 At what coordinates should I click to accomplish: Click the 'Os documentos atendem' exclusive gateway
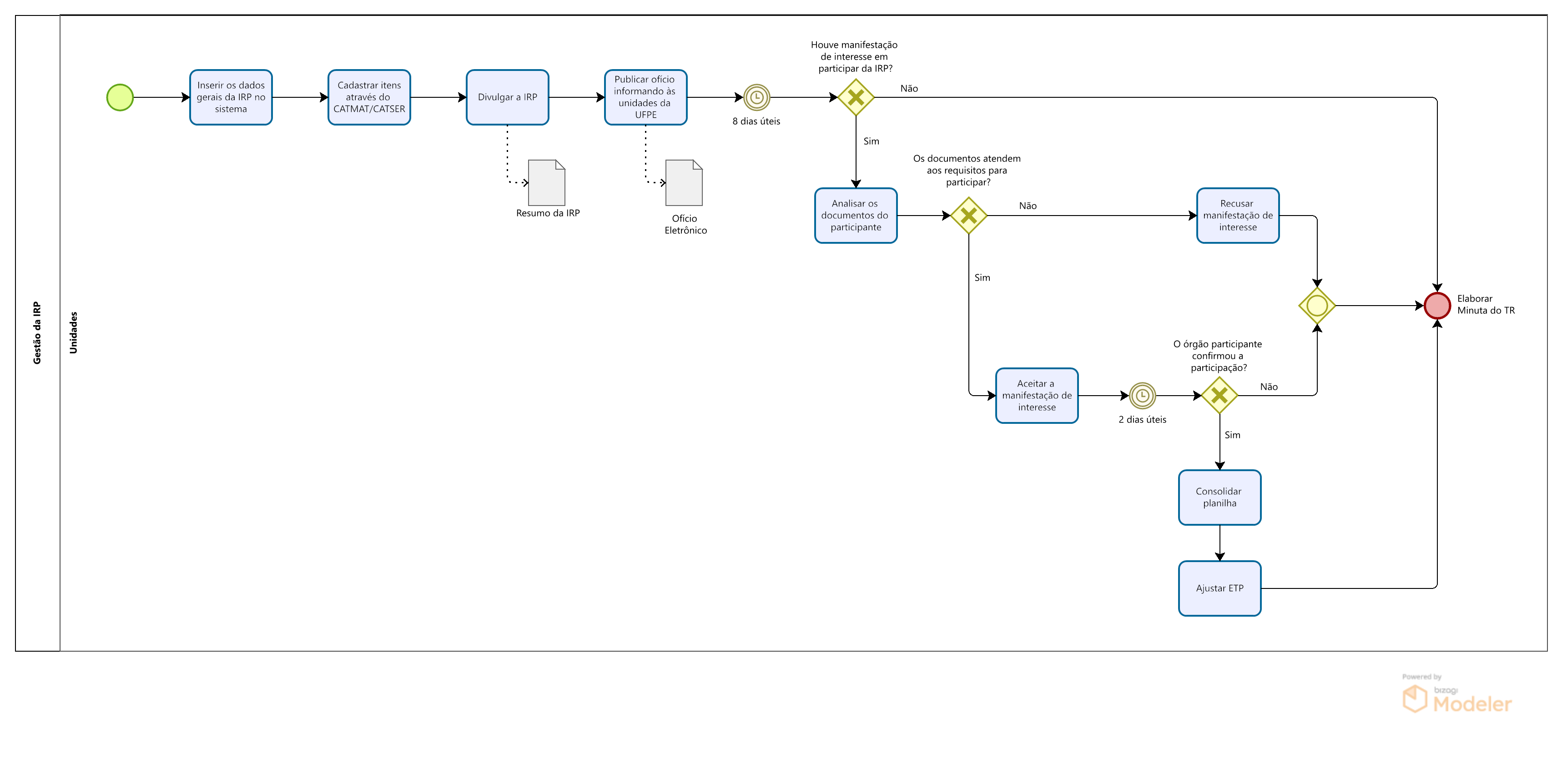click(x=968, y=216)
